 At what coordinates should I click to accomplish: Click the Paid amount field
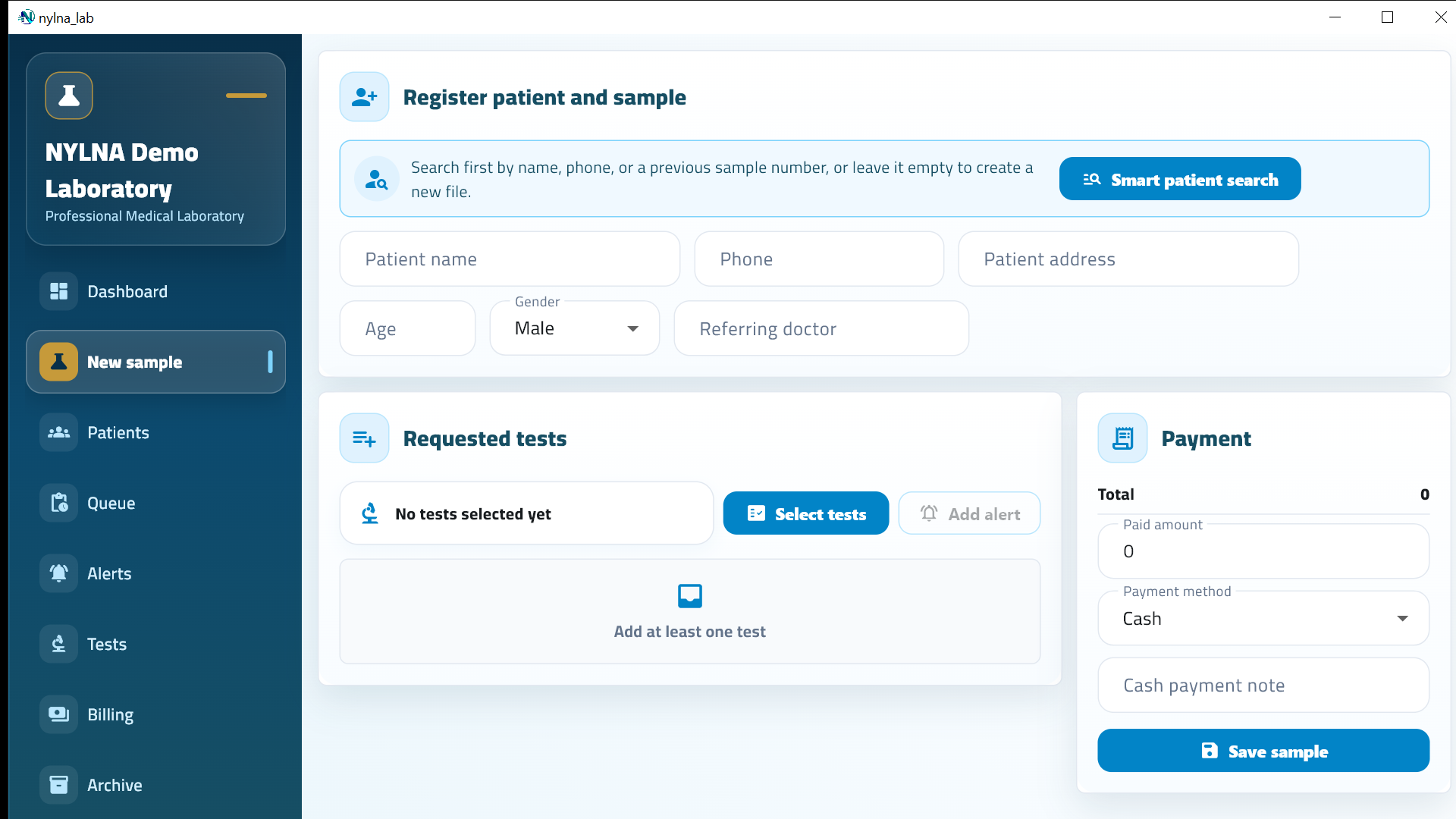[1263, 551]
